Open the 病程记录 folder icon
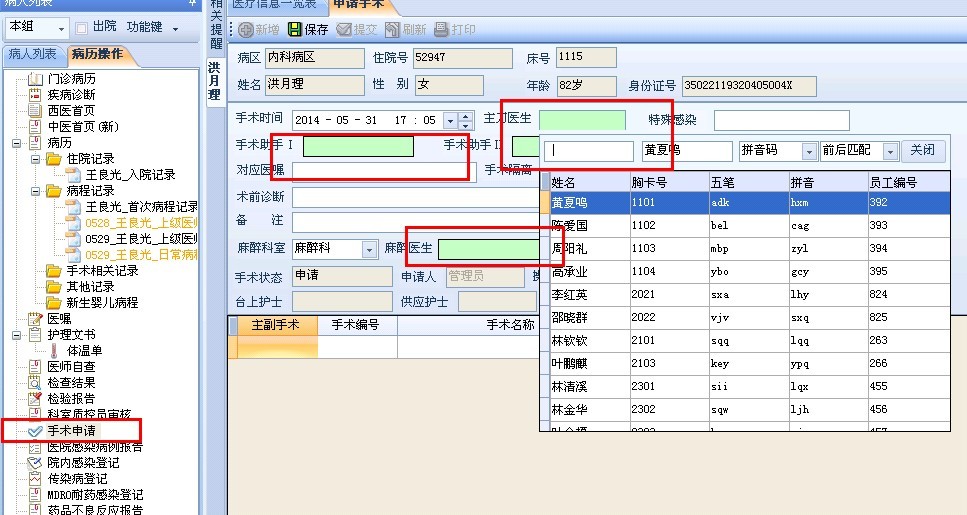This screenshot has height=515, width=967. [x=54, y=191]
